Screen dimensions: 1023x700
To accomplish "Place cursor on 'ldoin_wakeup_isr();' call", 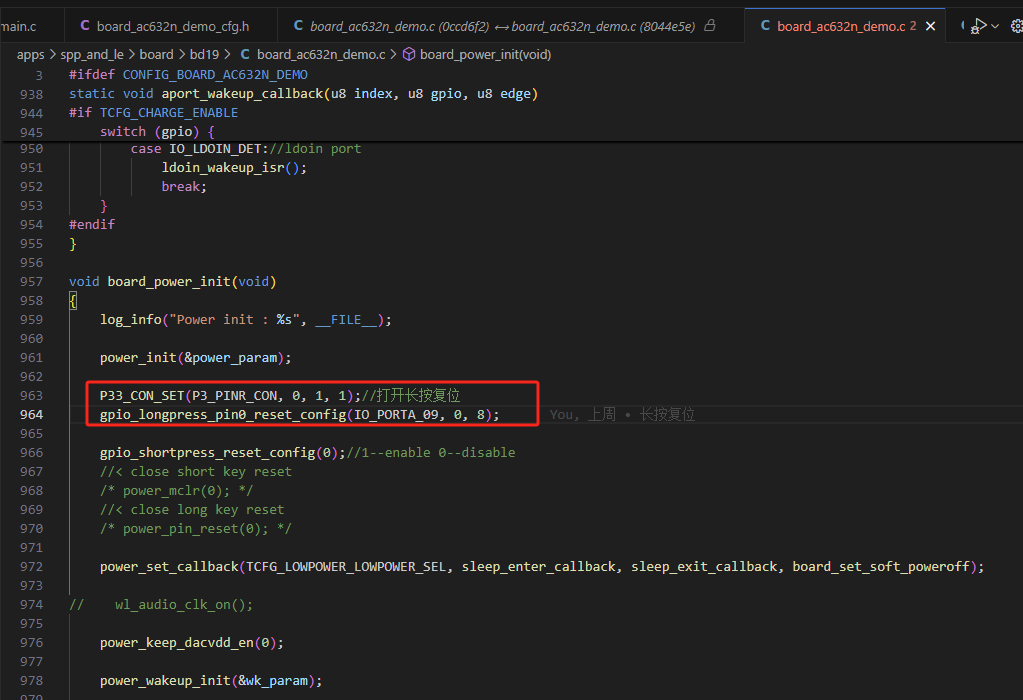I will (x=234, y=167).
